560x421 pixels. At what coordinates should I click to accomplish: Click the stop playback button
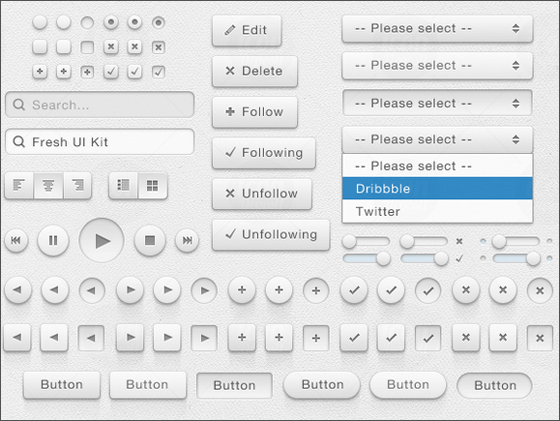tap(150, 240)
